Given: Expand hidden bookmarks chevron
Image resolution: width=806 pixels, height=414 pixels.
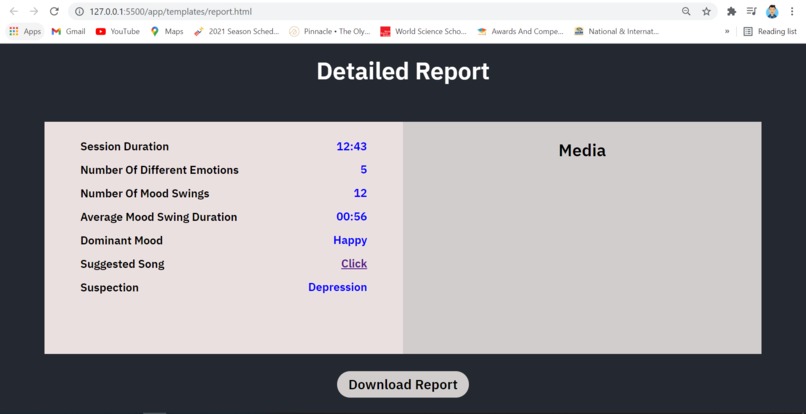Looking at the screenshot, I should 727,31.
